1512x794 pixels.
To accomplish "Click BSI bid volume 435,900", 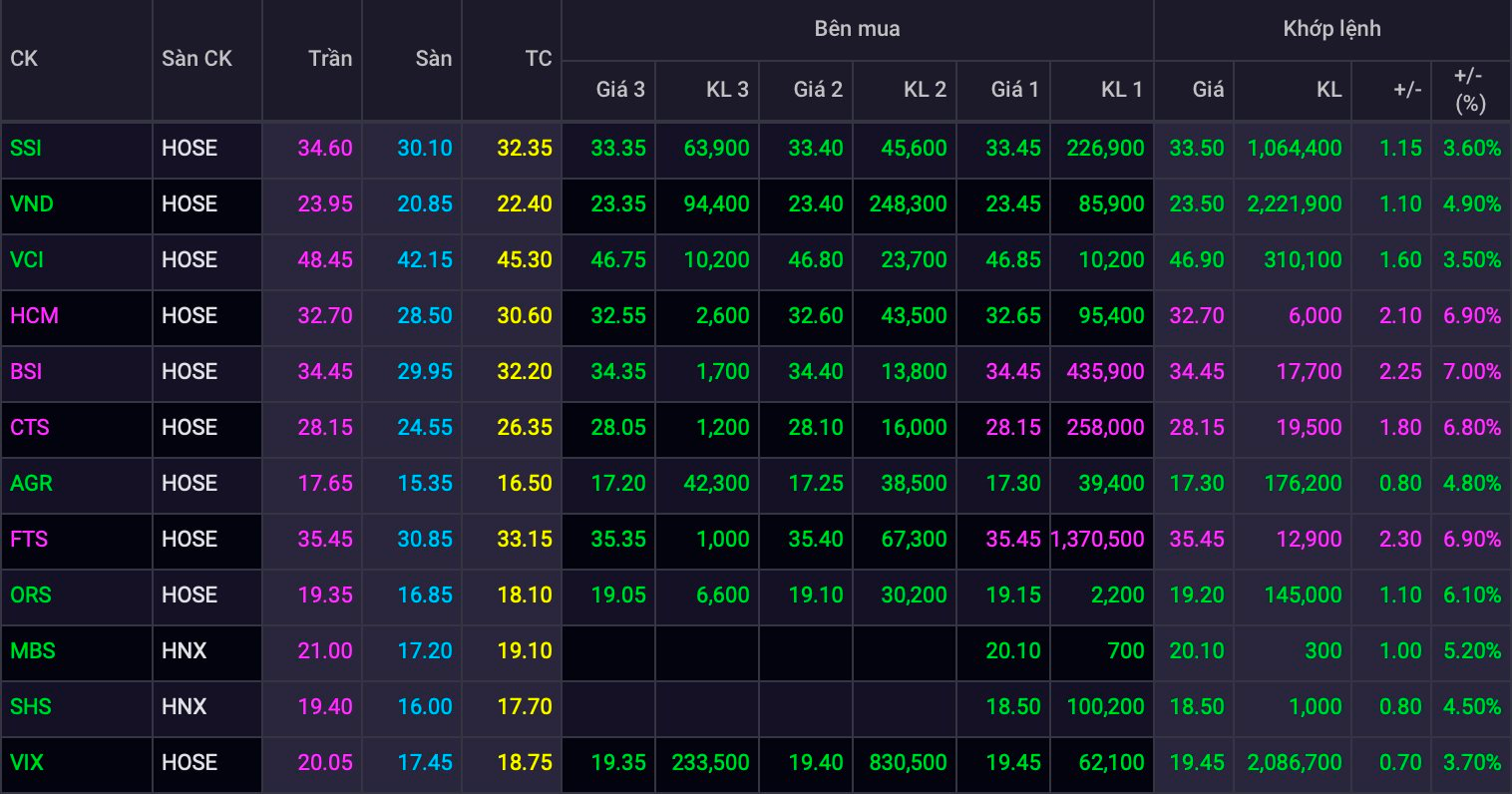I will point(1105,372).
